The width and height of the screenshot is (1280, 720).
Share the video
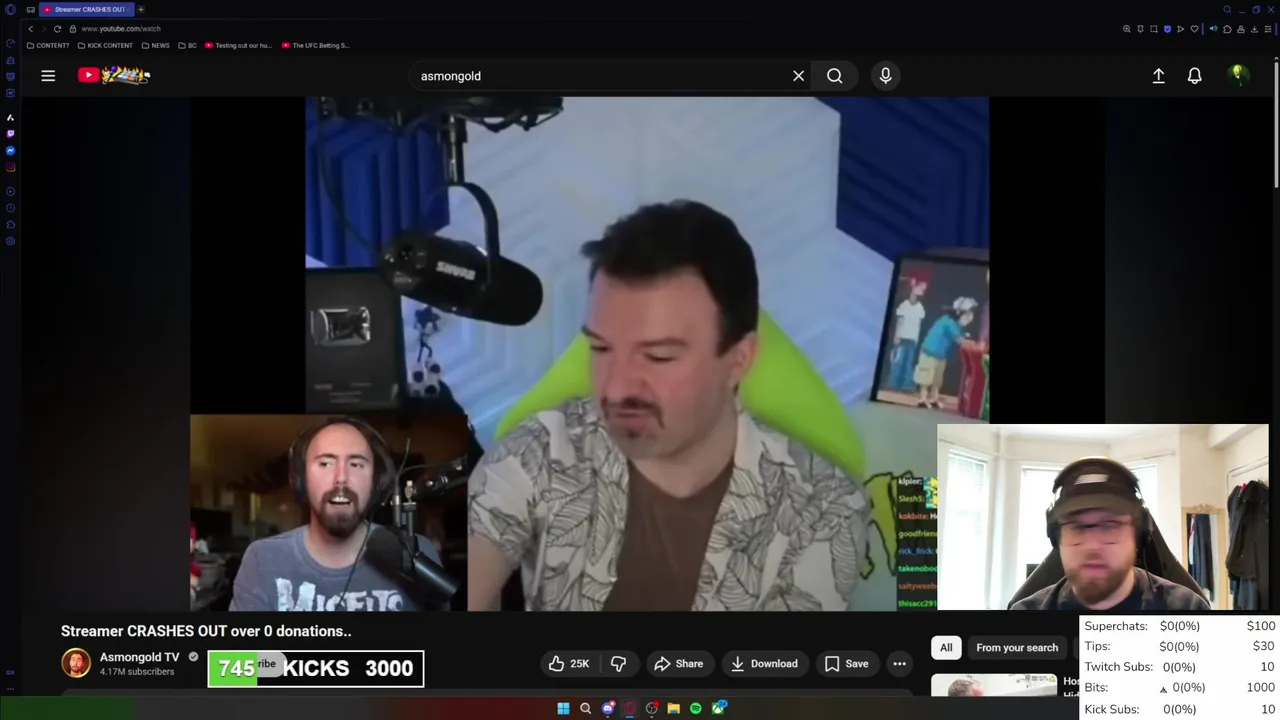[x=679, y=663]
